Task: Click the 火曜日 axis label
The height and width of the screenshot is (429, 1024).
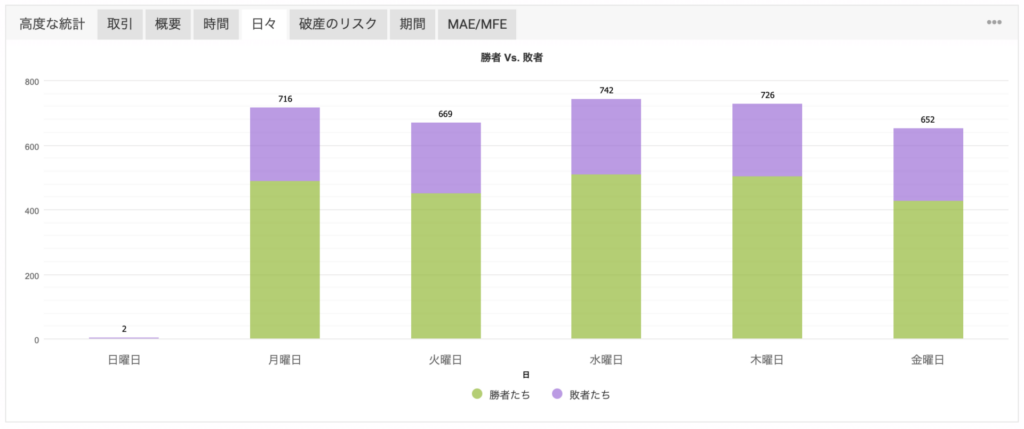Action: [446, 360]
